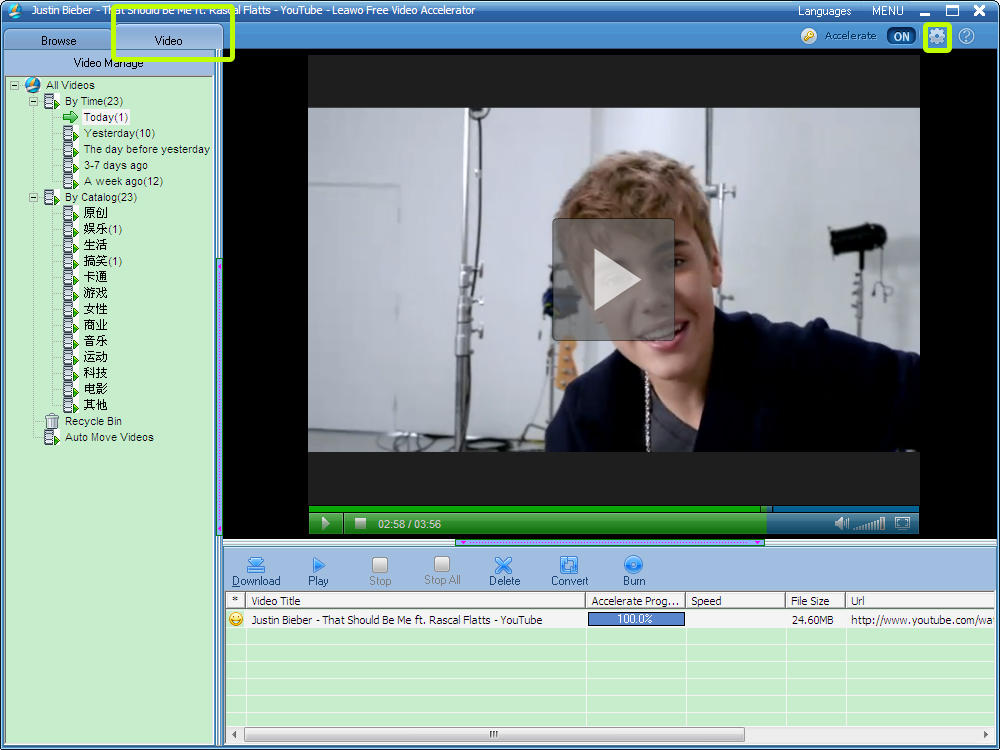Select Yesterday(10) in the tree

pyautogui.click(x=119, y=133)
